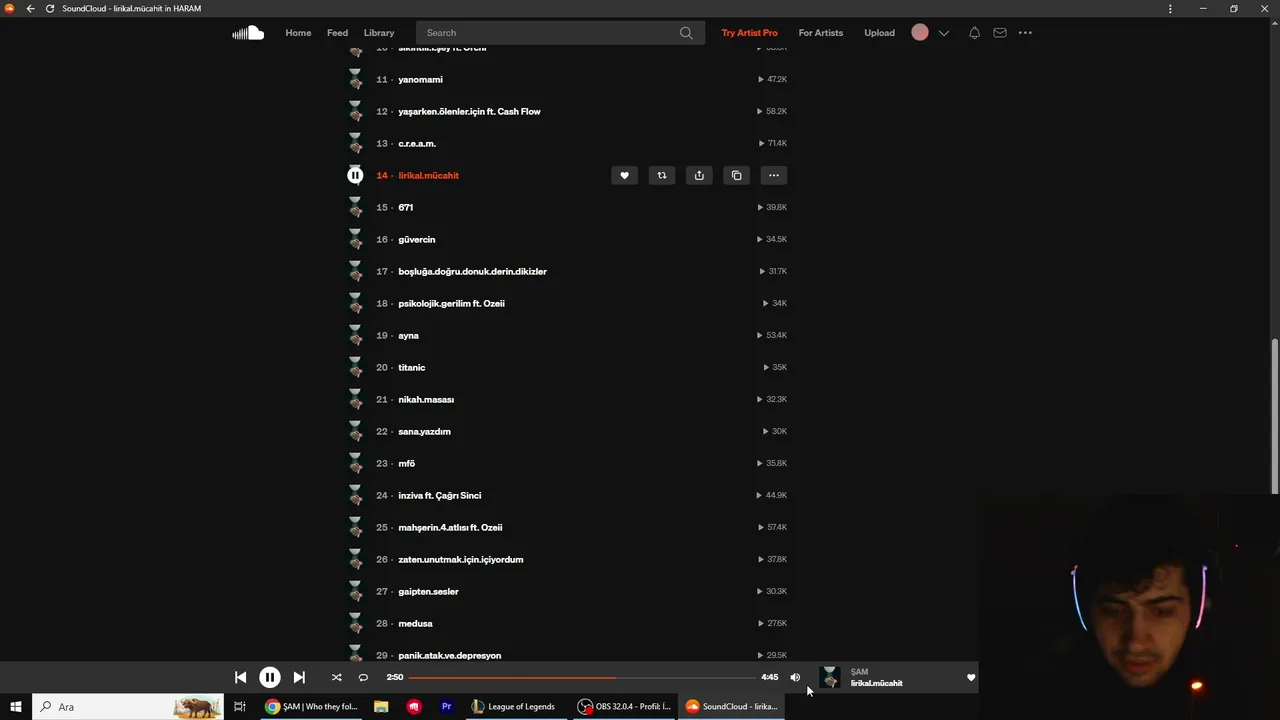Open the Upload page

(x=880, y=33)
